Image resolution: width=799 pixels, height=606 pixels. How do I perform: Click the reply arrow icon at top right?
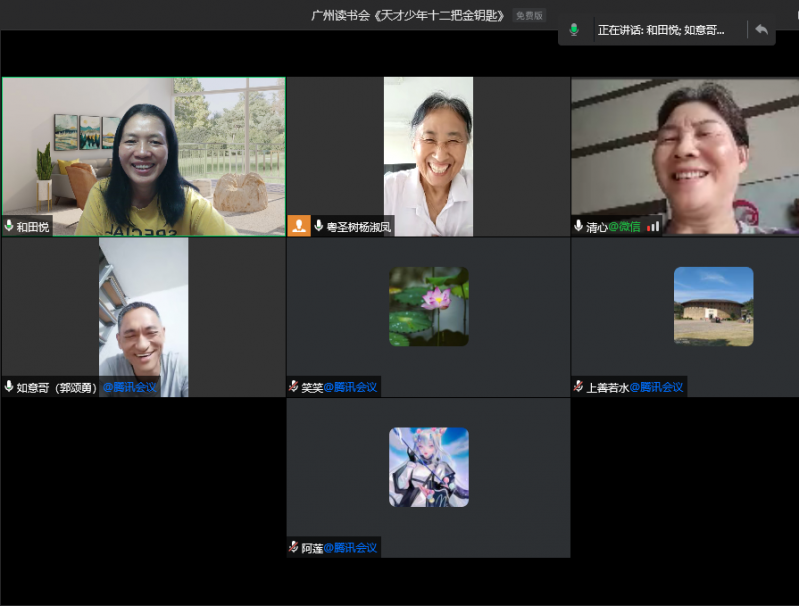761,30
